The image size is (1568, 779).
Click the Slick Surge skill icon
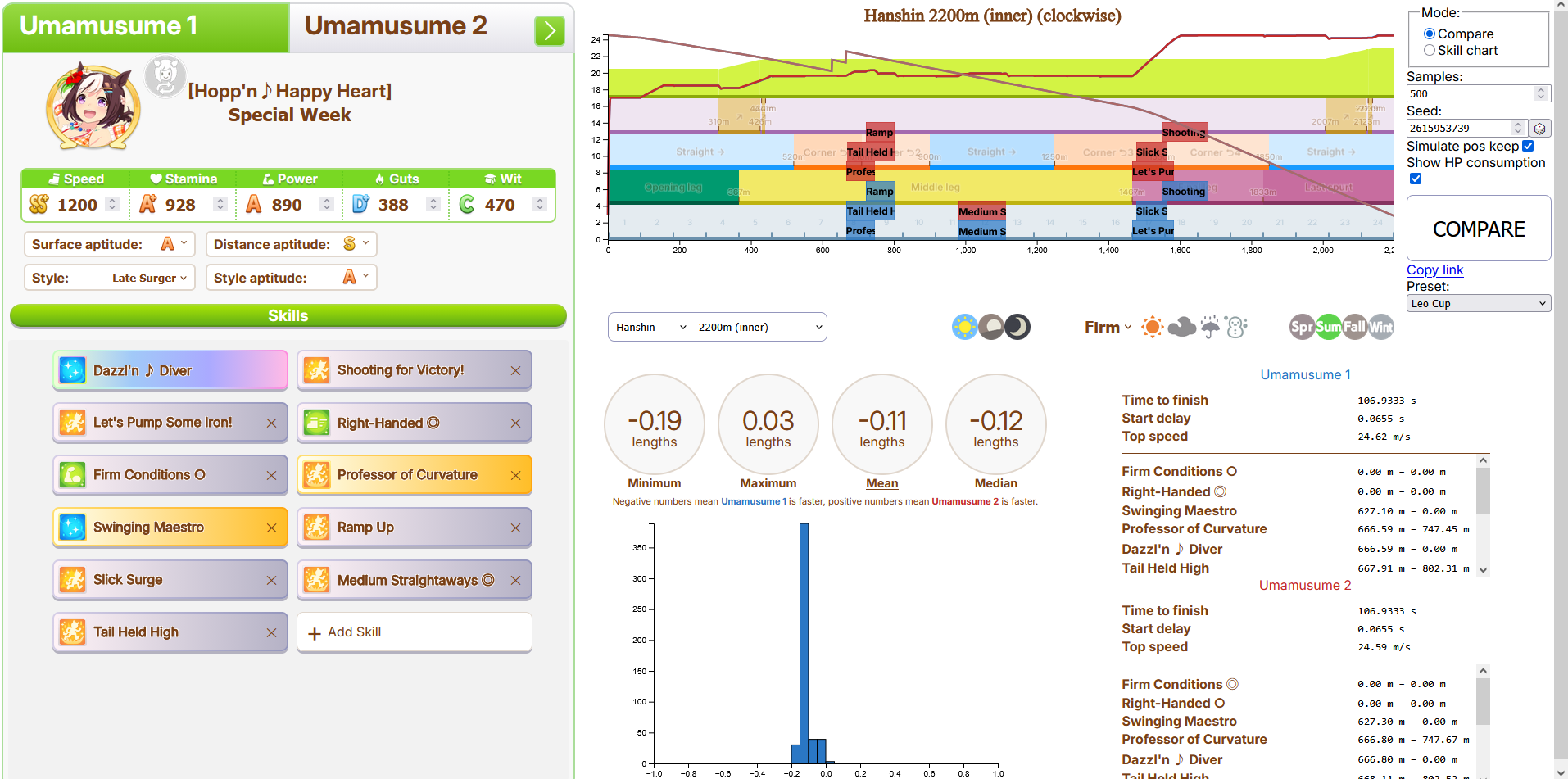coord(72,580)
